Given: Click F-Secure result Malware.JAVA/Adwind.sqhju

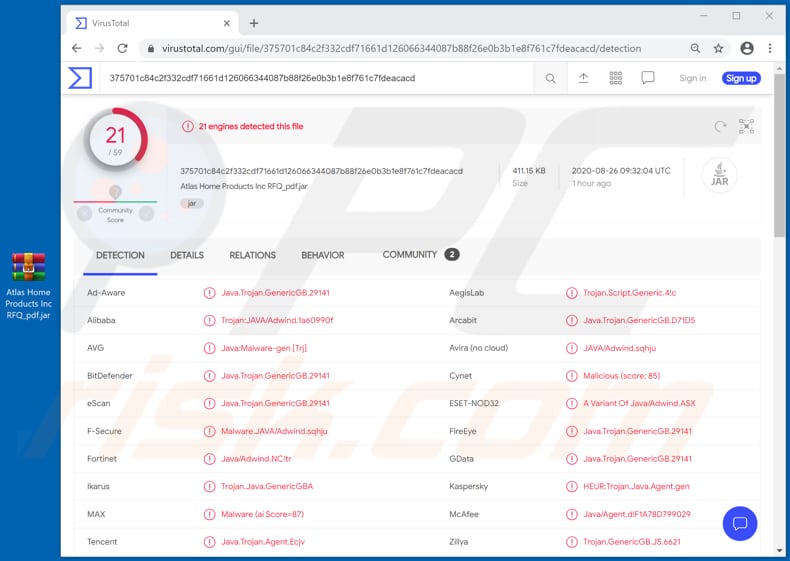Looking at the screenshot, I should click(x=275, y=431).
